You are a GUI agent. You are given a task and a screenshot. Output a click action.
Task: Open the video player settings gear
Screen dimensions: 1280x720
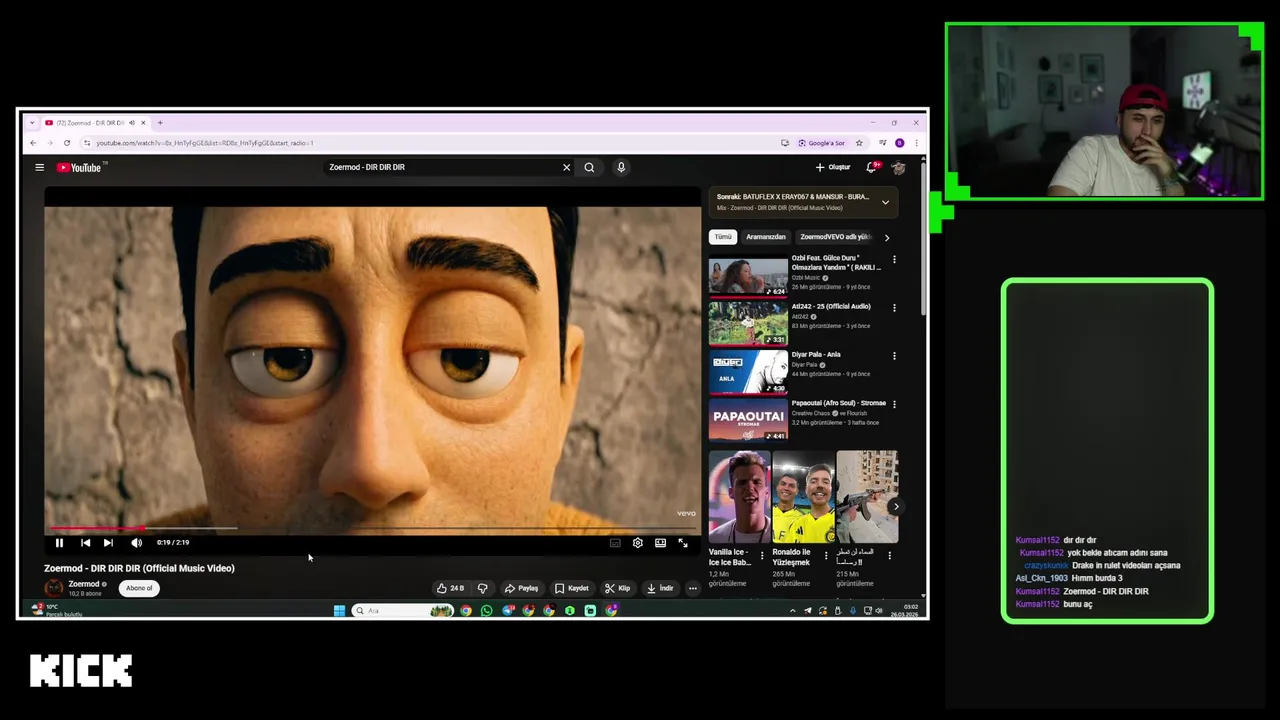tap(638, 543)
